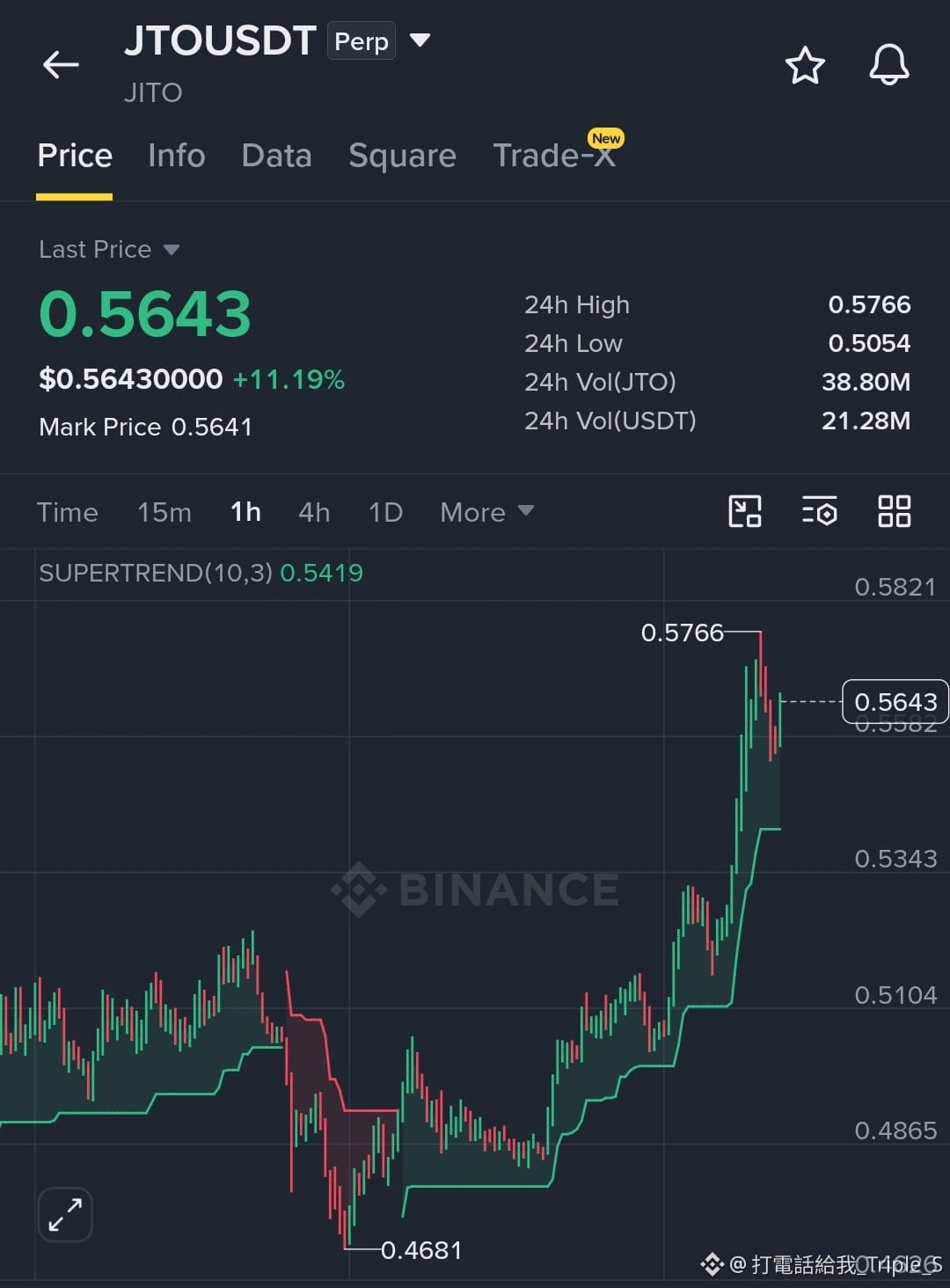
Task: Select the 1h chart interval
Action: click(x=245, y=512)
